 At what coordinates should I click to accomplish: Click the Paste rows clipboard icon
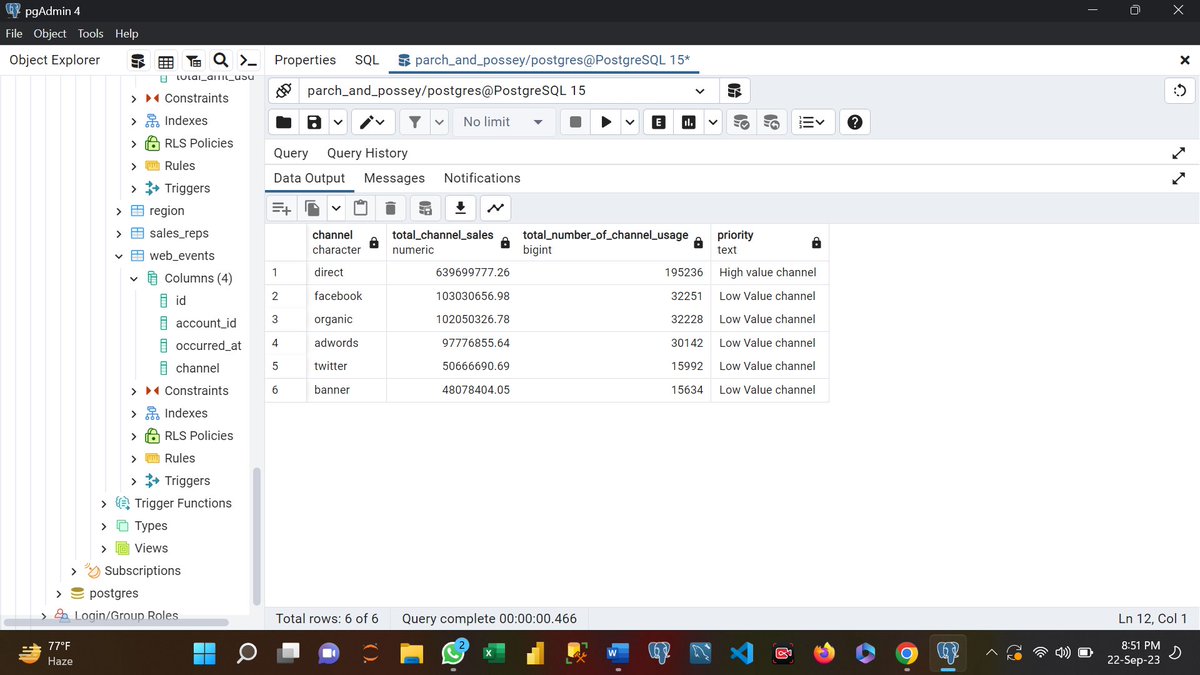360,208
